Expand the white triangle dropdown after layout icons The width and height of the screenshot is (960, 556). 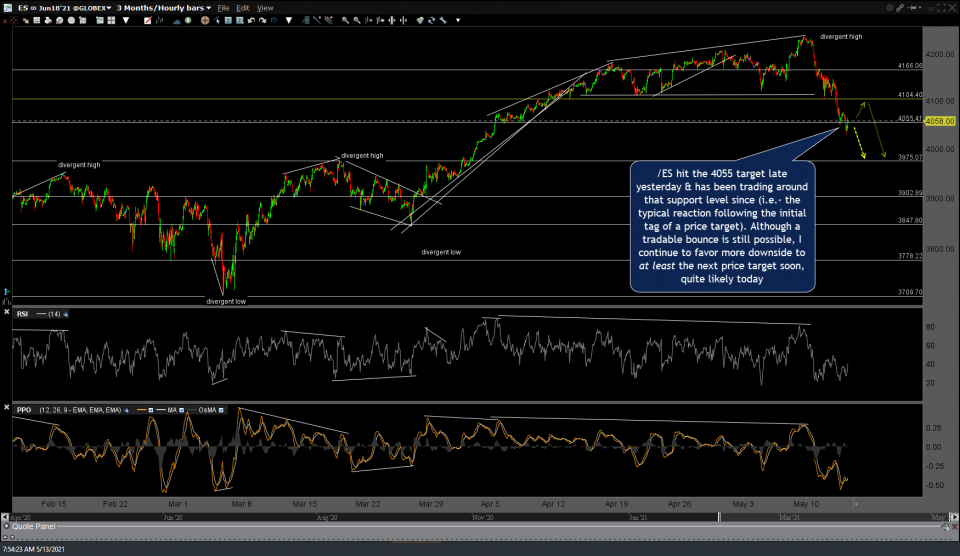126,21
